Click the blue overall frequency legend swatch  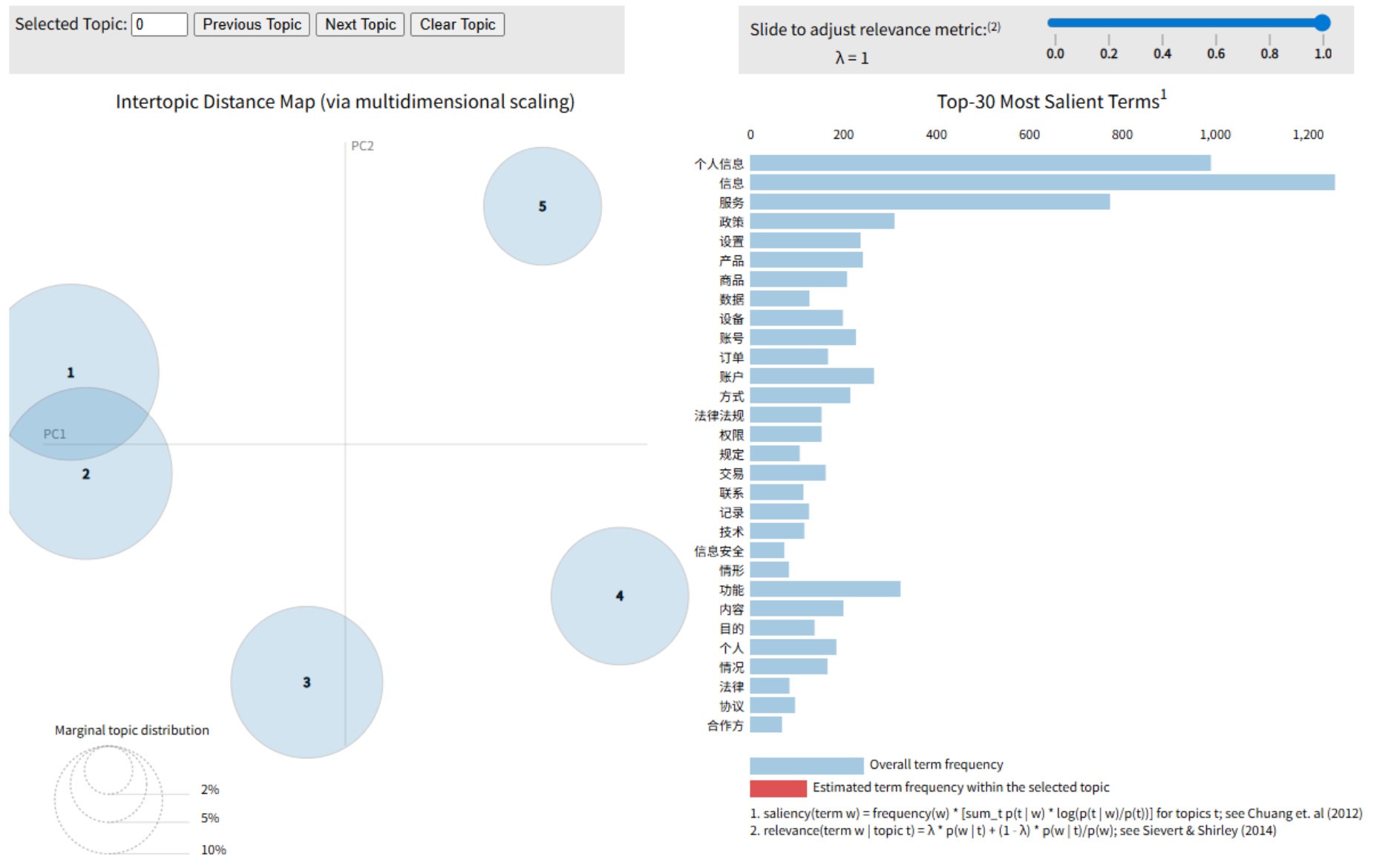806,766
